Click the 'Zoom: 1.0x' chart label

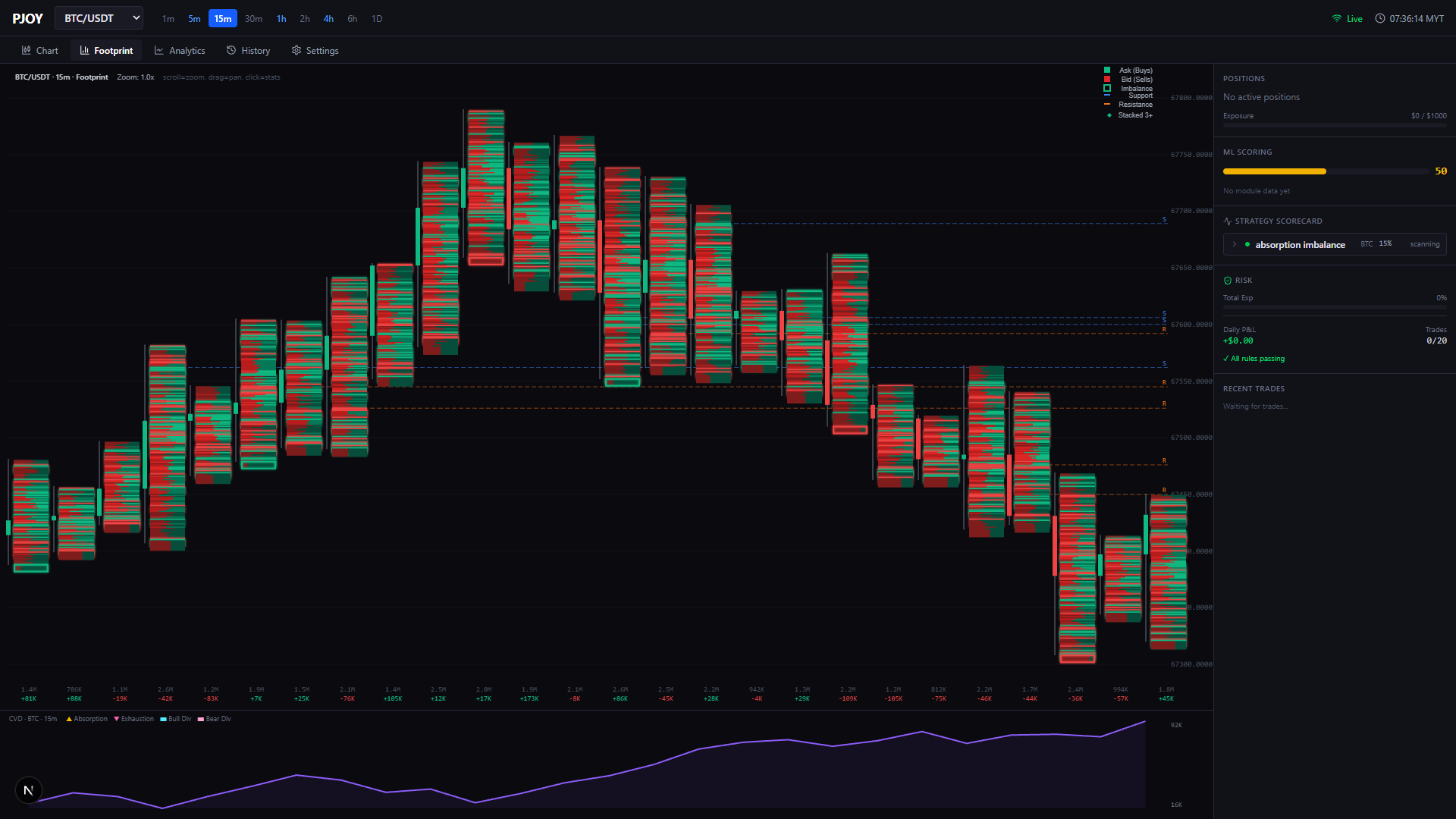click(x=136, y=77)
